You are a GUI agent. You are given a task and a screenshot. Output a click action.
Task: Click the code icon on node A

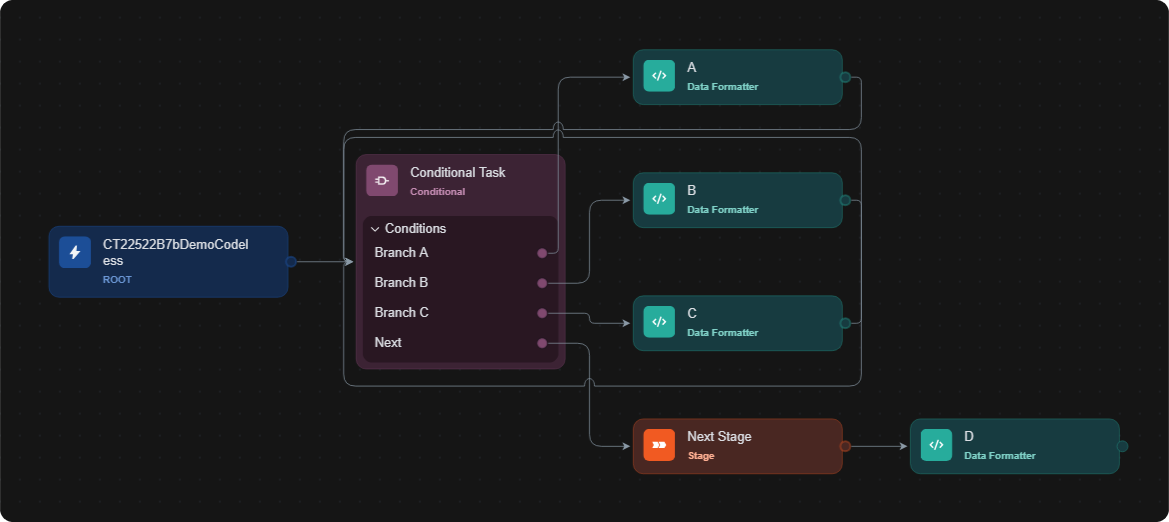659,75
